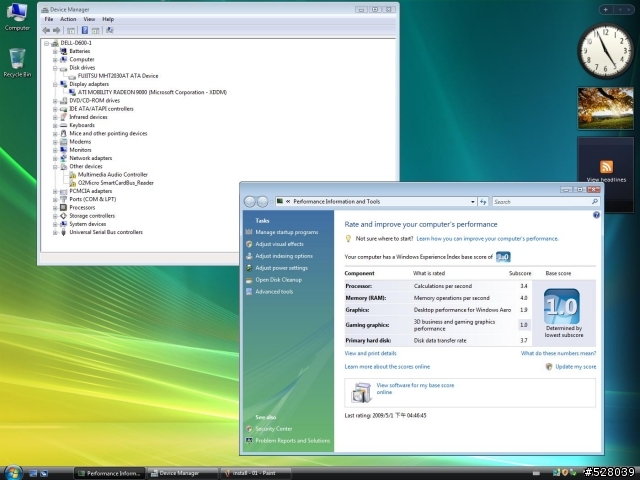
Task: Collapse the DELL-D600-1 root node
Action: [47, 43]
